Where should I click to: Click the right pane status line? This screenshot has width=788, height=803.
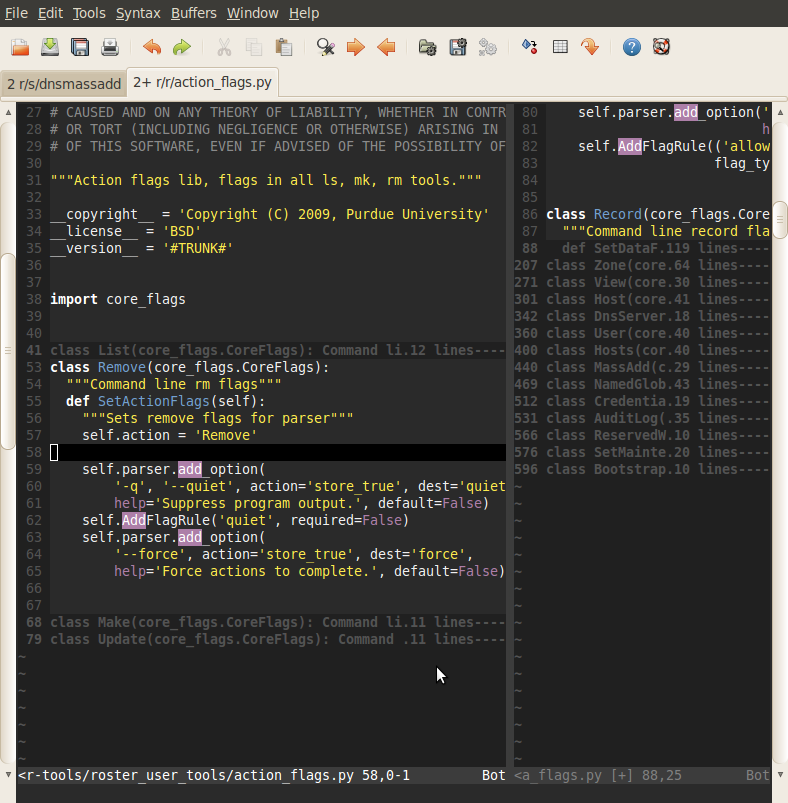point(642,775)
